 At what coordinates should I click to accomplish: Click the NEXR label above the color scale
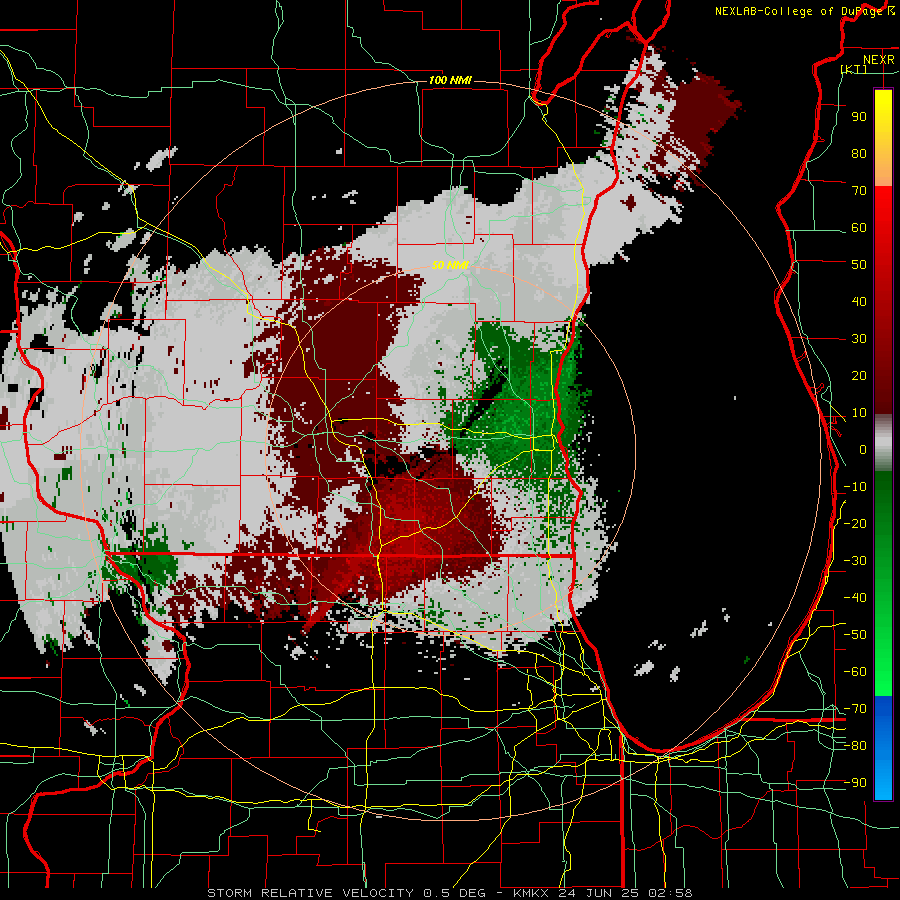pyautogui.click(x=878, y=60)
